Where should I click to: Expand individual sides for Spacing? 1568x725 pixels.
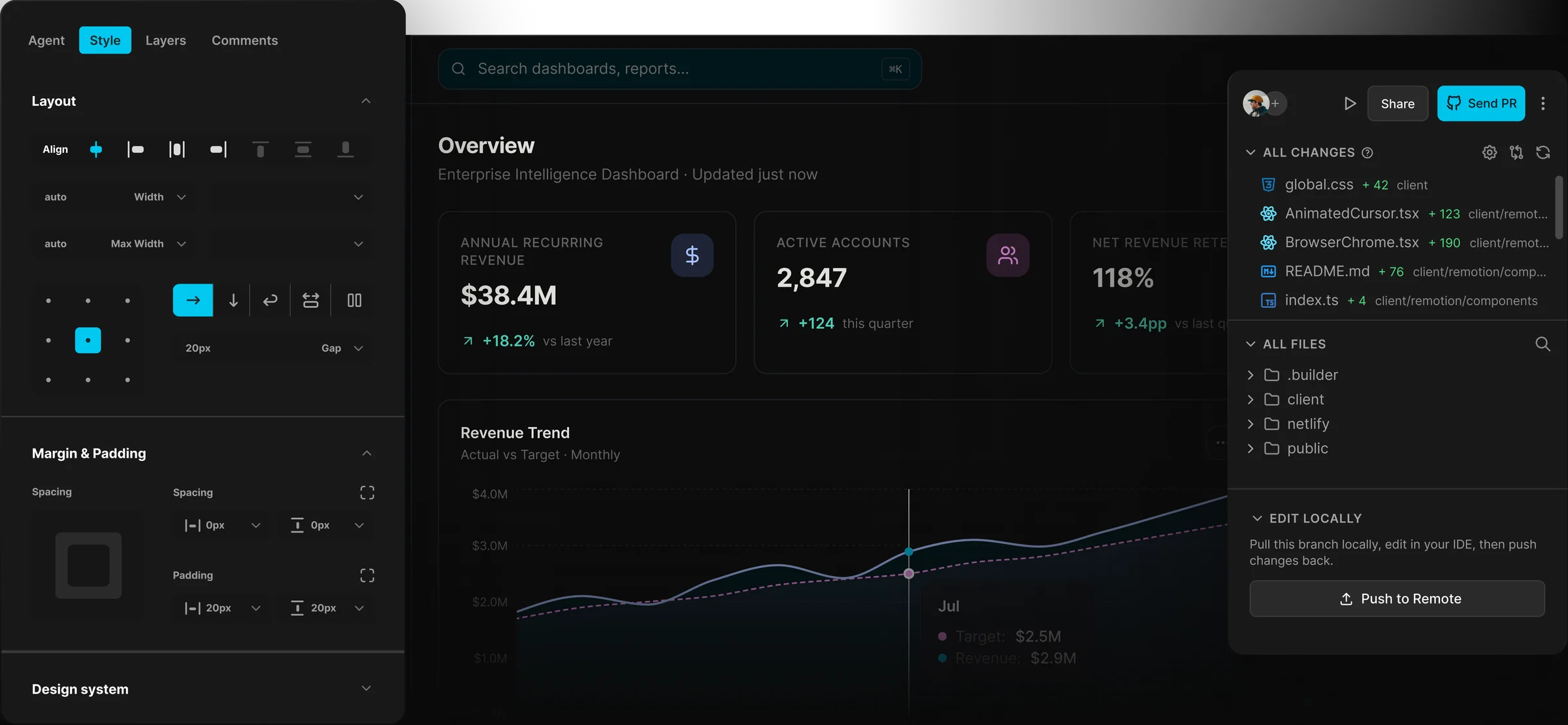(367, 492)
